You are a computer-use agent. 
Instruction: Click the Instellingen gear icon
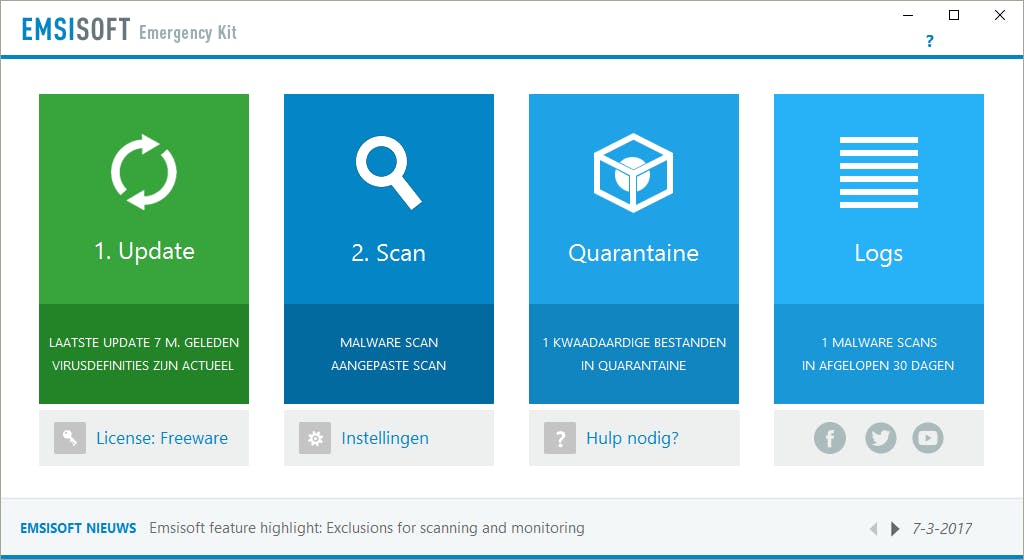tap(315, 438)
